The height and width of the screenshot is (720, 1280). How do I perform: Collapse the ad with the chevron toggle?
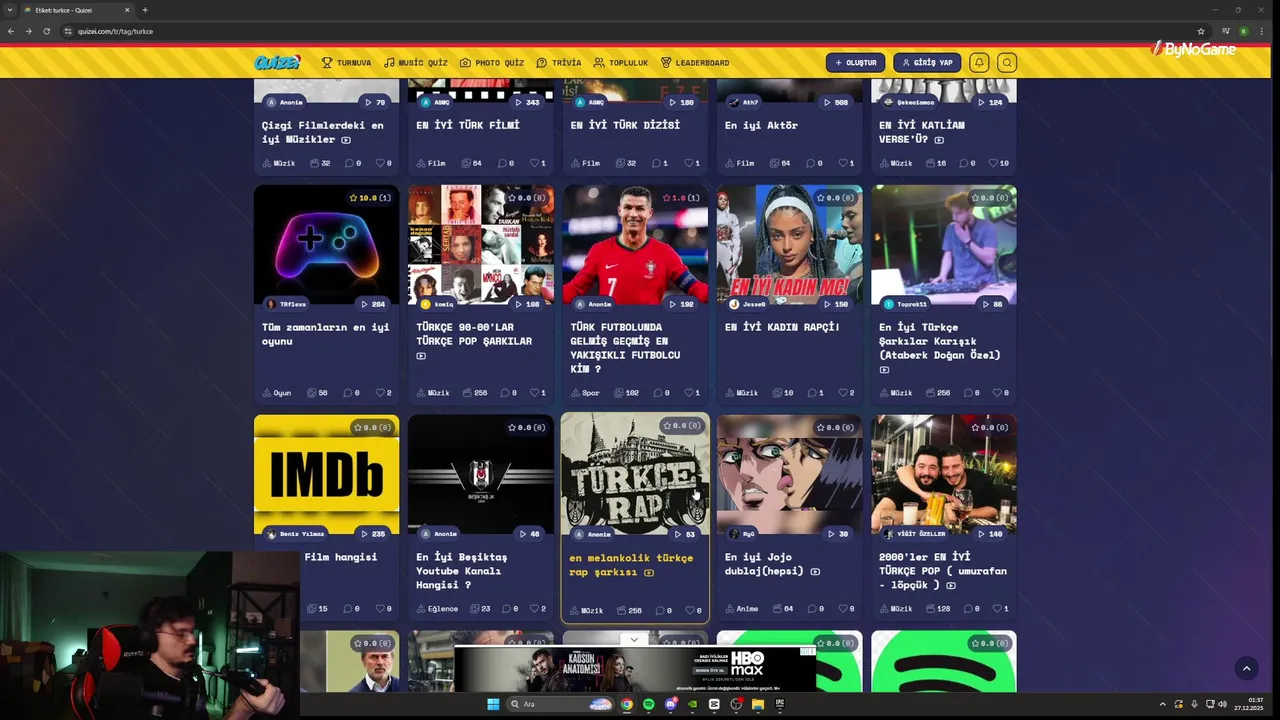click(634, 639)
